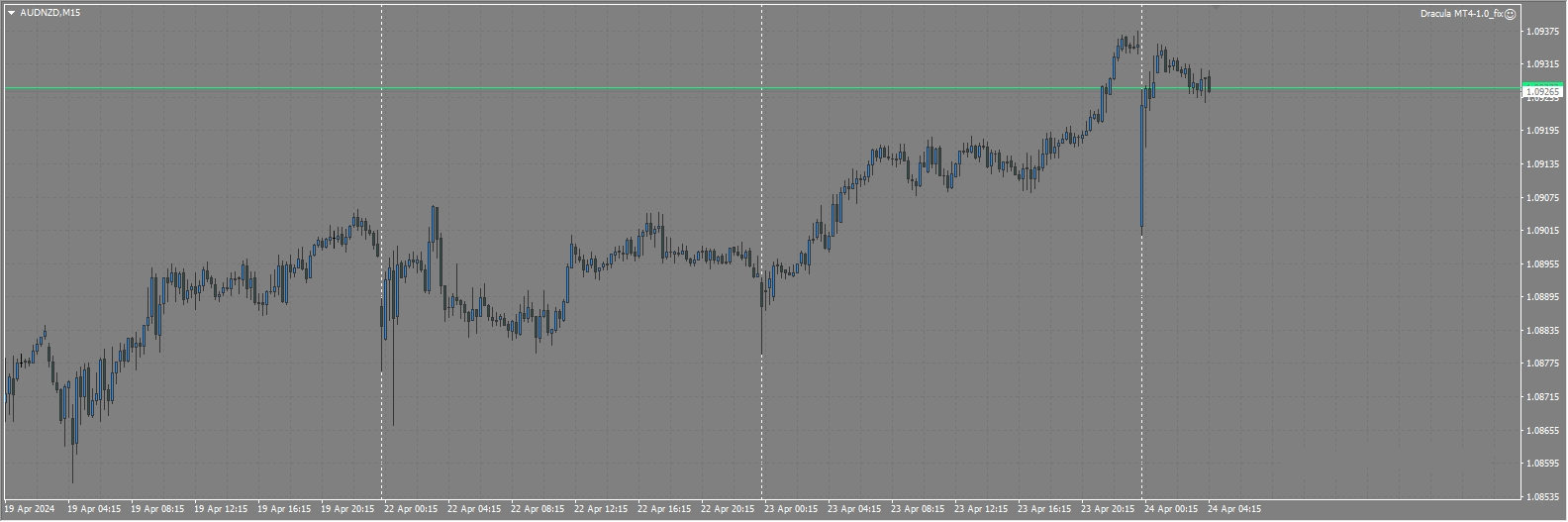Click the 1.08535 bottom price scale label
This screenshot has height=522, width=1568.
[1541, 496]
